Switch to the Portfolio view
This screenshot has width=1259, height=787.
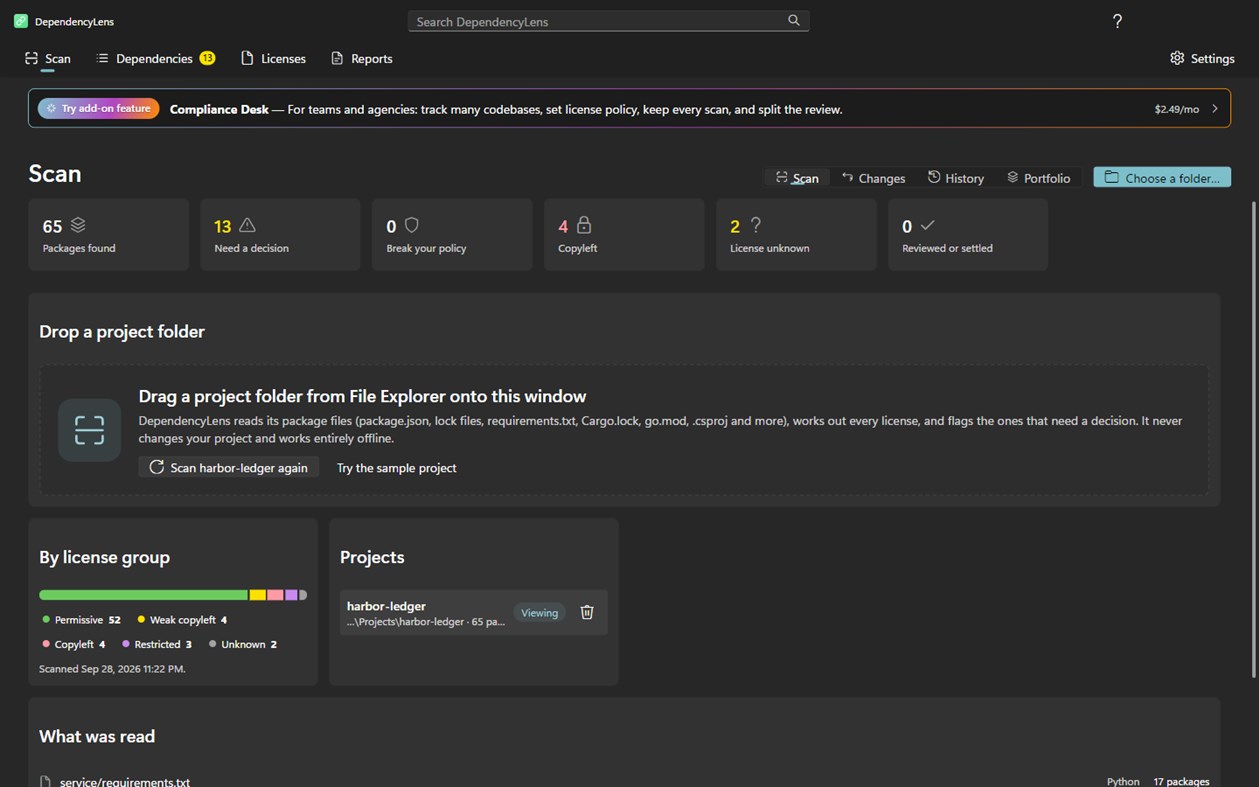point(1038,178)
